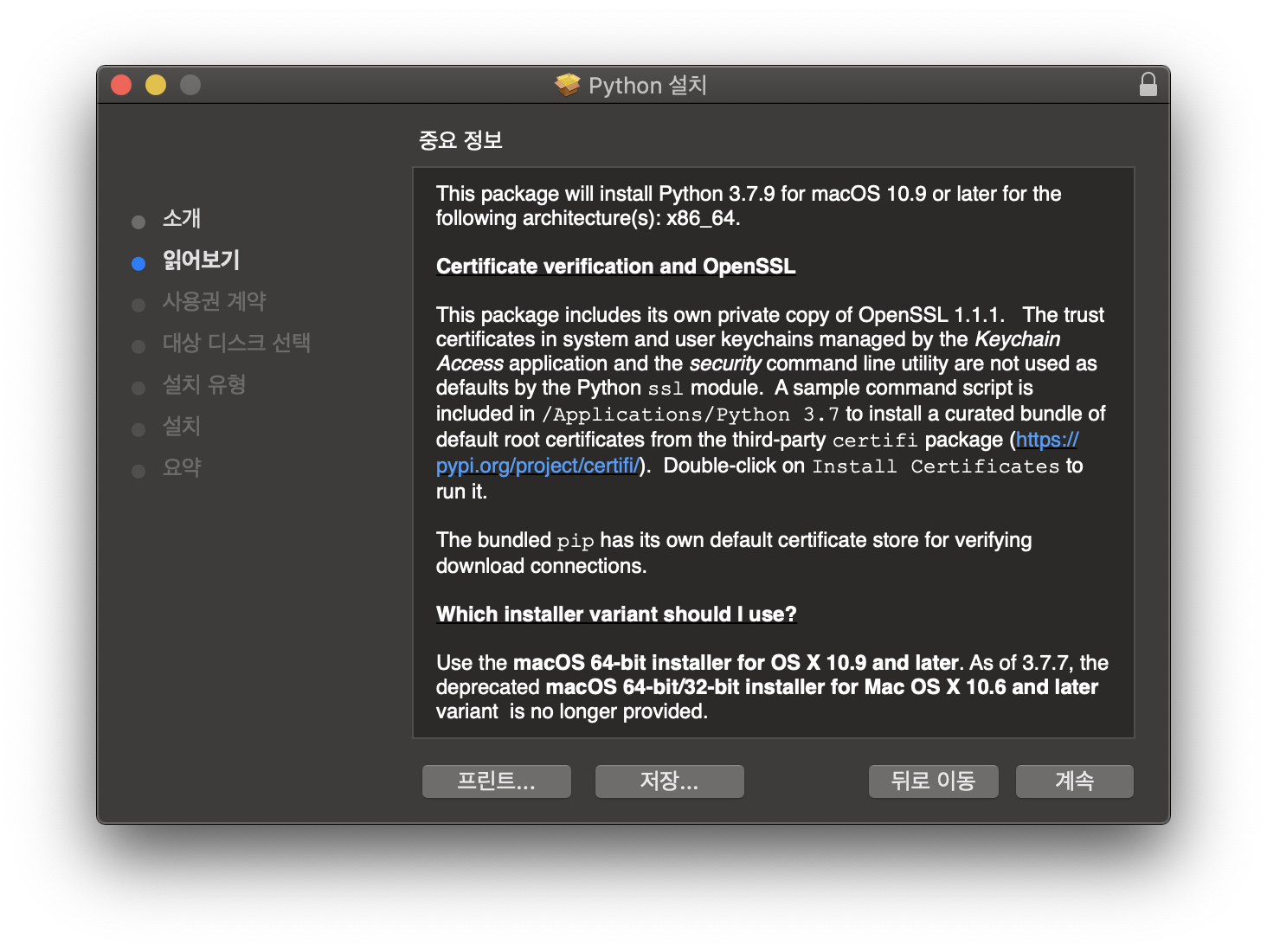Select the 설치 step in sidebar
1267x952 pixels.
182,426
